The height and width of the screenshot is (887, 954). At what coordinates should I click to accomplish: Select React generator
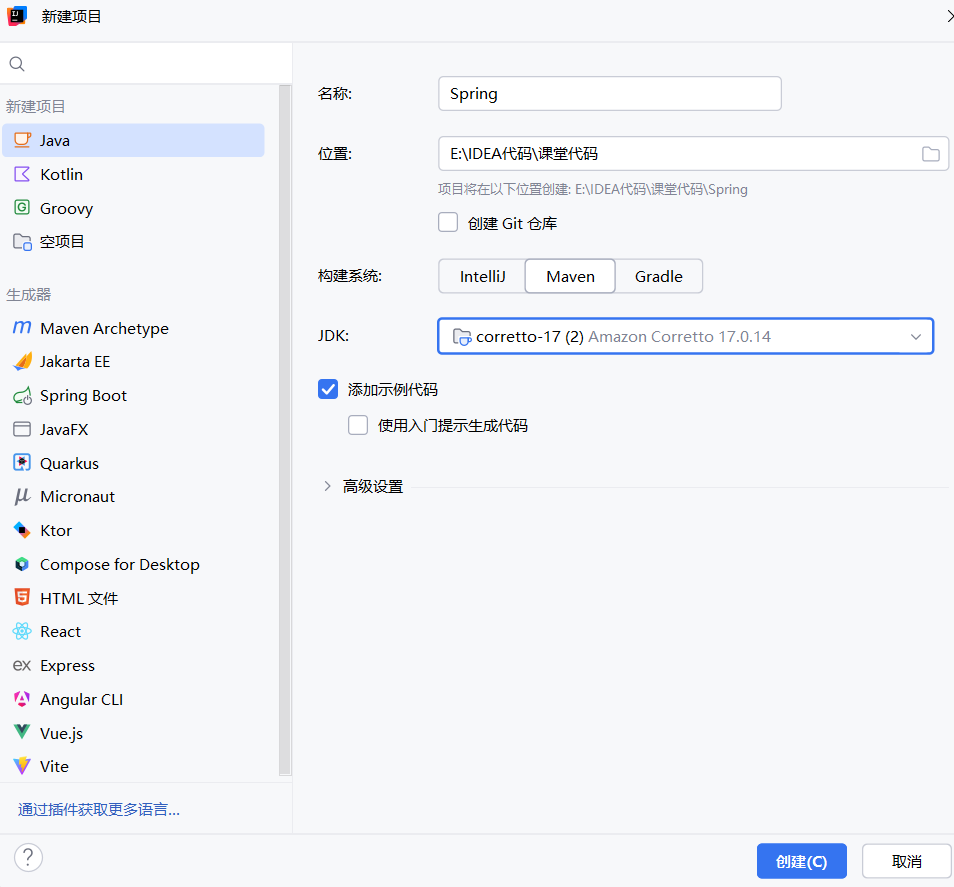pos(133,631)
